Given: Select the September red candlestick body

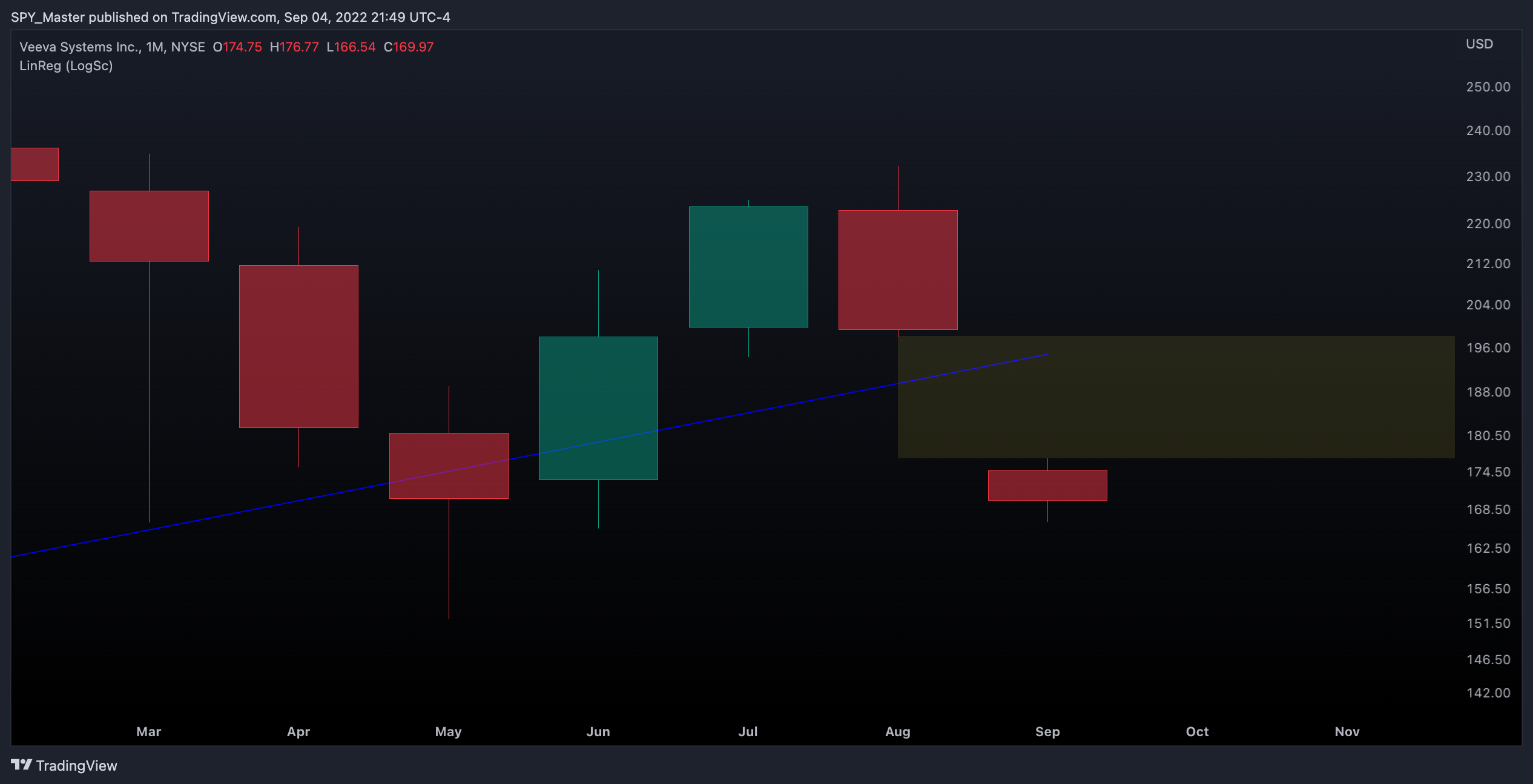Looking at the screenshot, I should 1047,486.
